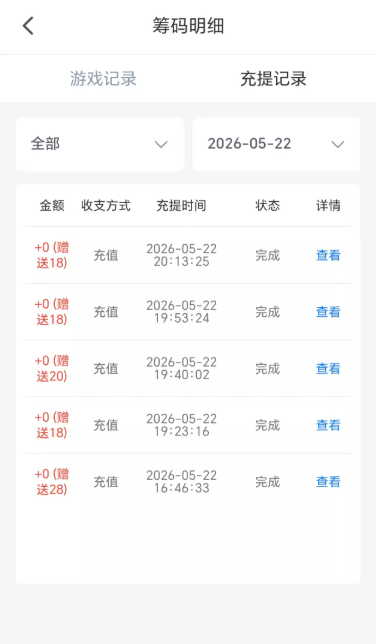376x644 pixels.
Task: Select the 状态 column header
Action: [x=268, y=205]
